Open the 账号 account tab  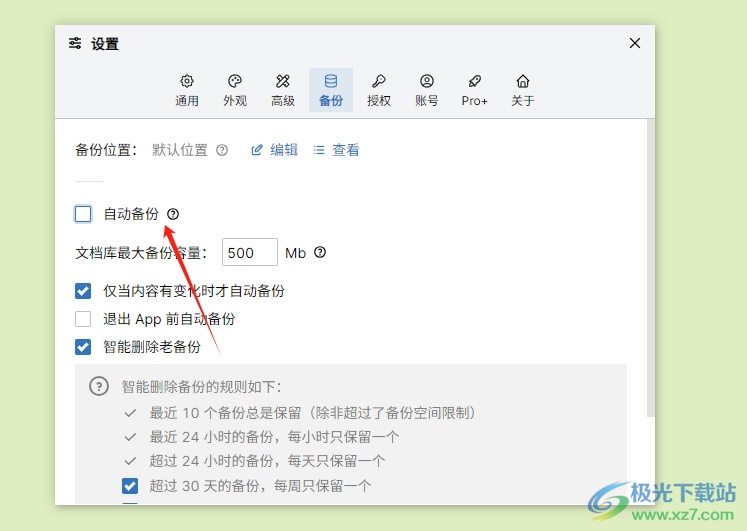click(427, 90)
